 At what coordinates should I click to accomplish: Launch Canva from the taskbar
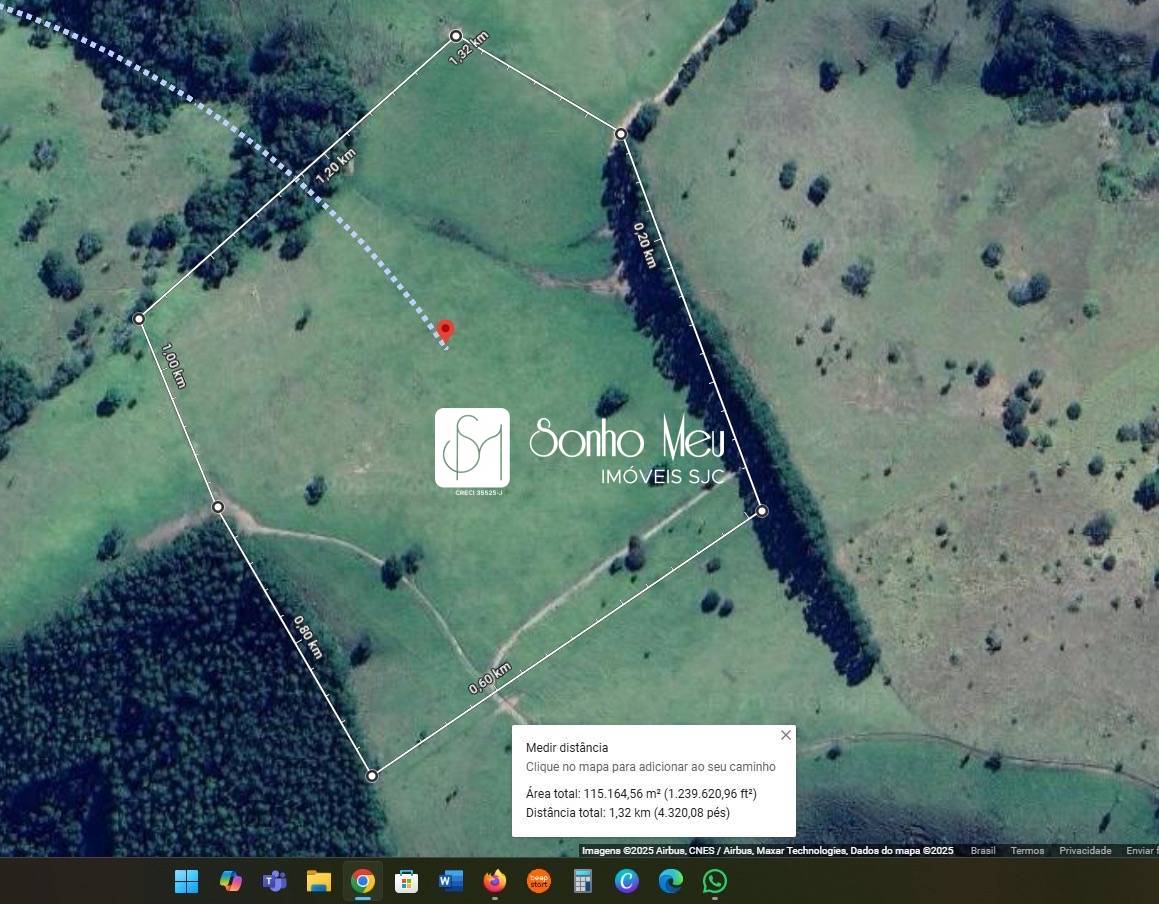coord(627,881)
